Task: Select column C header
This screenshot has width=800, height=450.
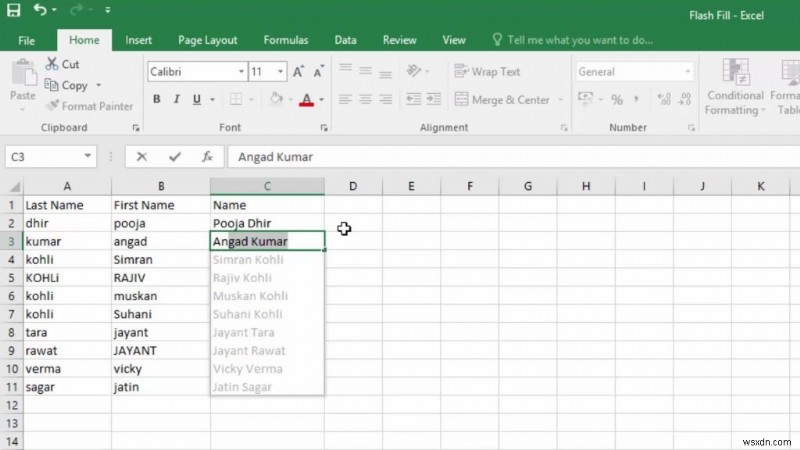Action: pos(267,186)
